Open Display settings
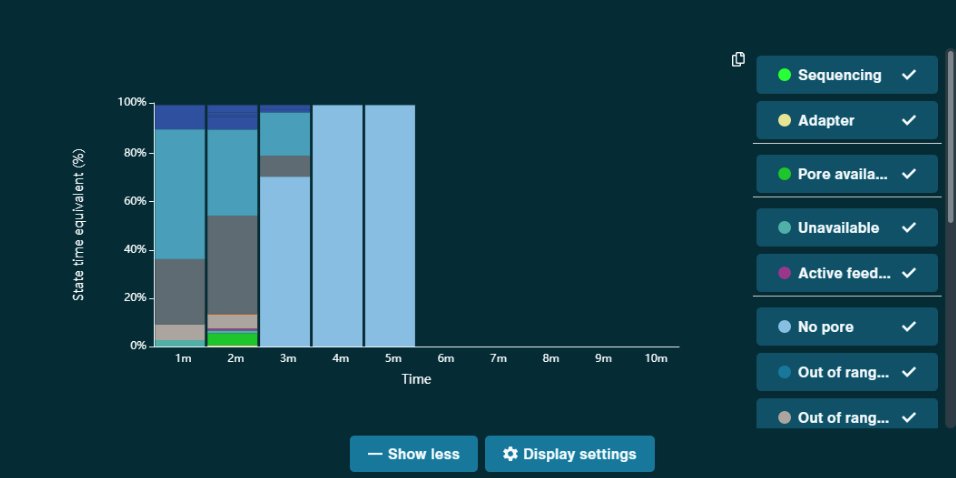This screenshot has height=478, width=956. (569, 454)
